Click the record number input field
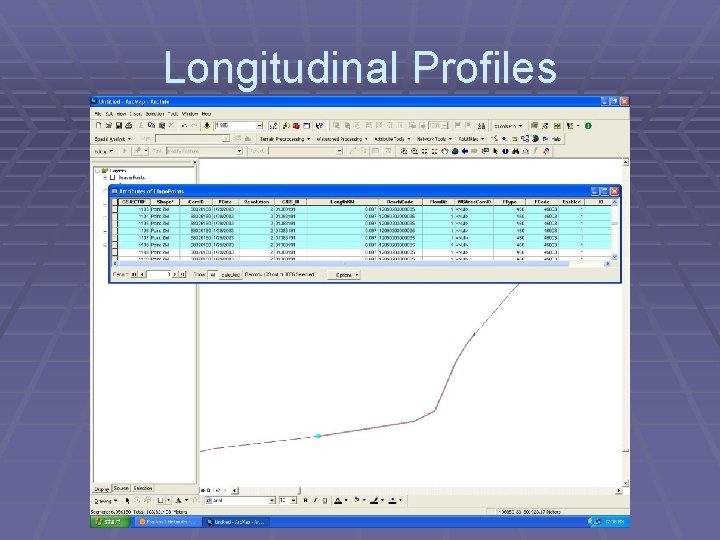This screenshot has width=720, height=540. pos(159,274)
